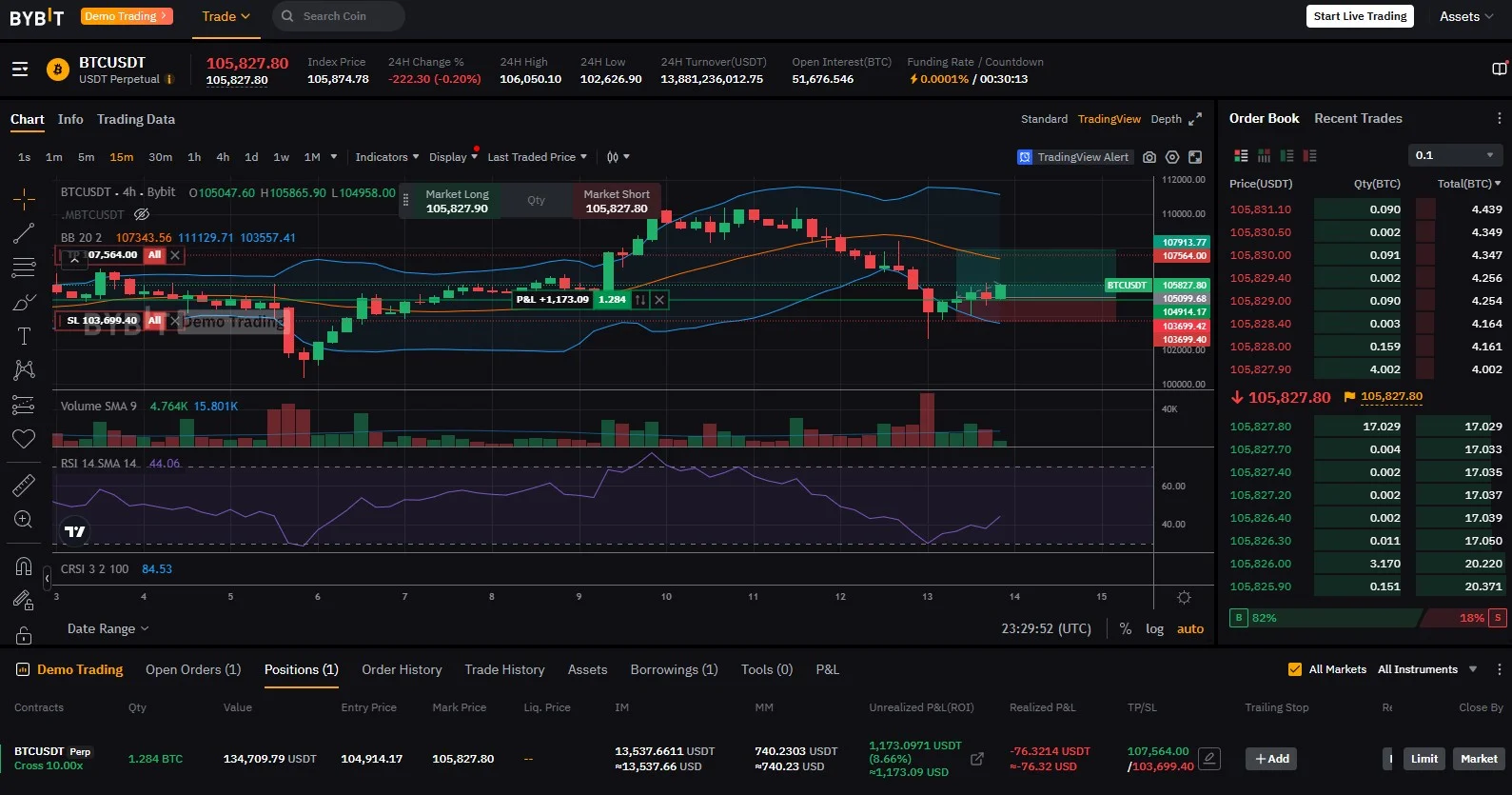The width and height of the screenshot is (1512, 795).
Task: Click the Add trailing stop button
Action: [1271, 759]
